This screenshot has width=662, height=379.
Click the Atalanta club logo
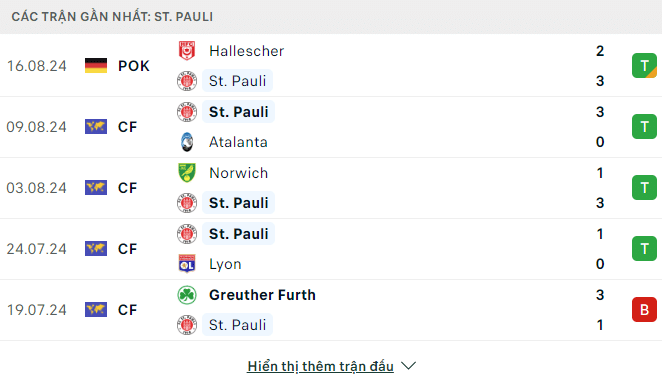(187, 142)
